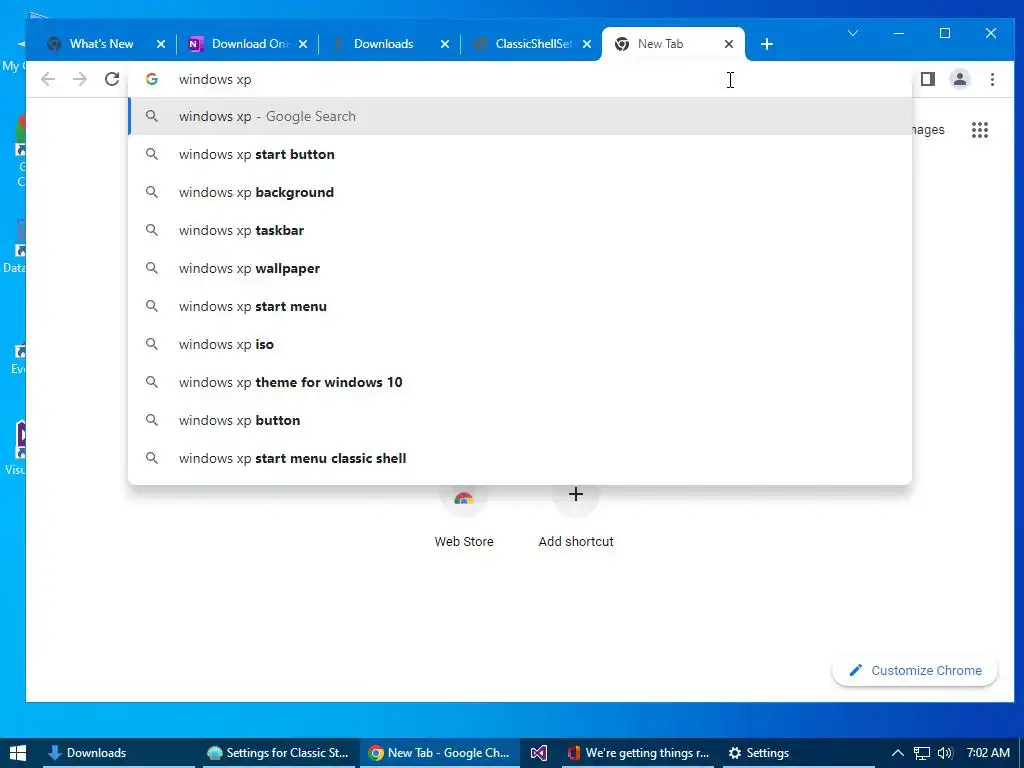Choose 'windows xp background' suggestion
Image resolution: width=1024 pixels, height=768 pixels.
click(x=520, y=192)
